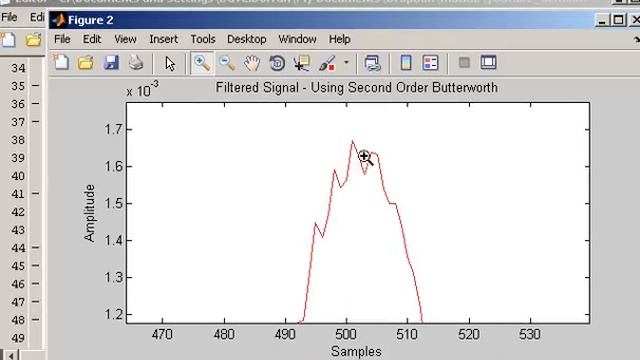Open the Edit menu in Figure 2

(x=92, y=39)
